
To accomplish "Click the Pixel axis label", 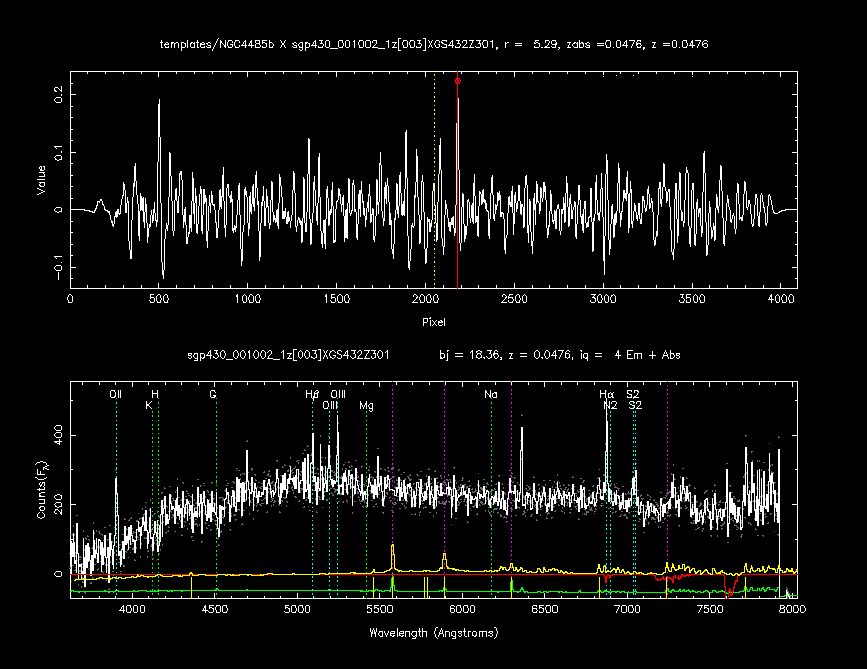I will click(x=433, y=322).
